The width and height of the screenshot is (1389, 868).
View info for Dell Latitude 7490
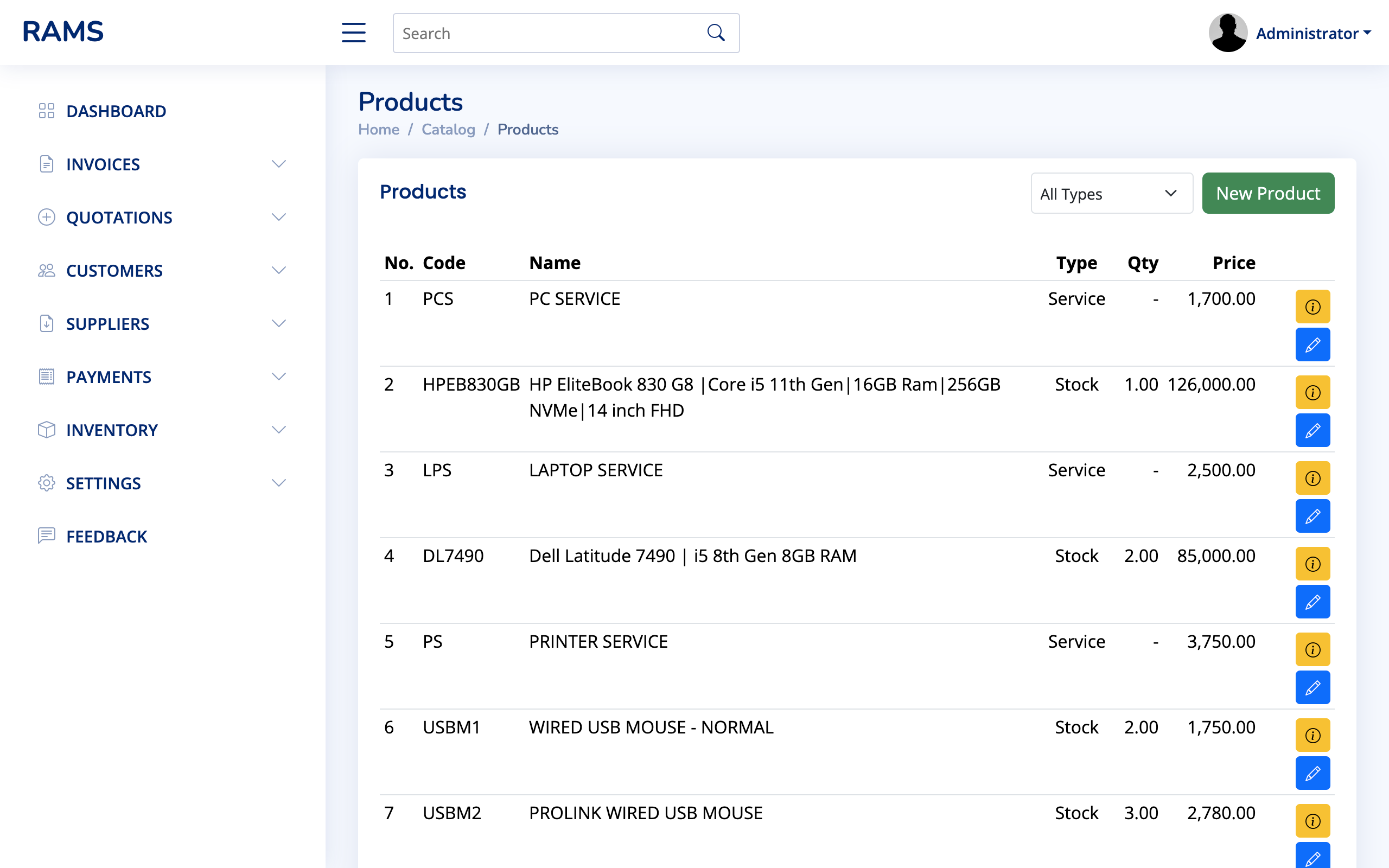pyautogui.click(x=1312, y=564)
